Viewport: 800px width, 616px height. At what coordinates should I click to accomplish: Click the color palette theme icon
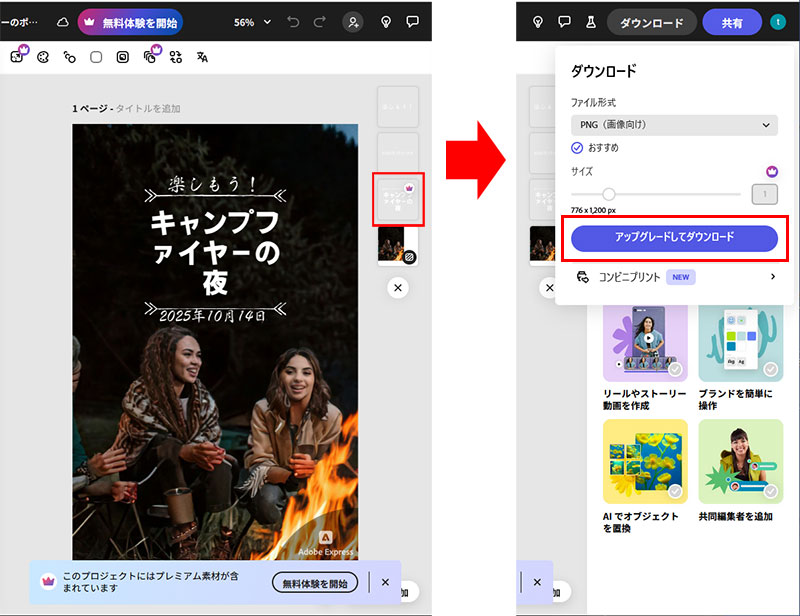tap(43, 57)
